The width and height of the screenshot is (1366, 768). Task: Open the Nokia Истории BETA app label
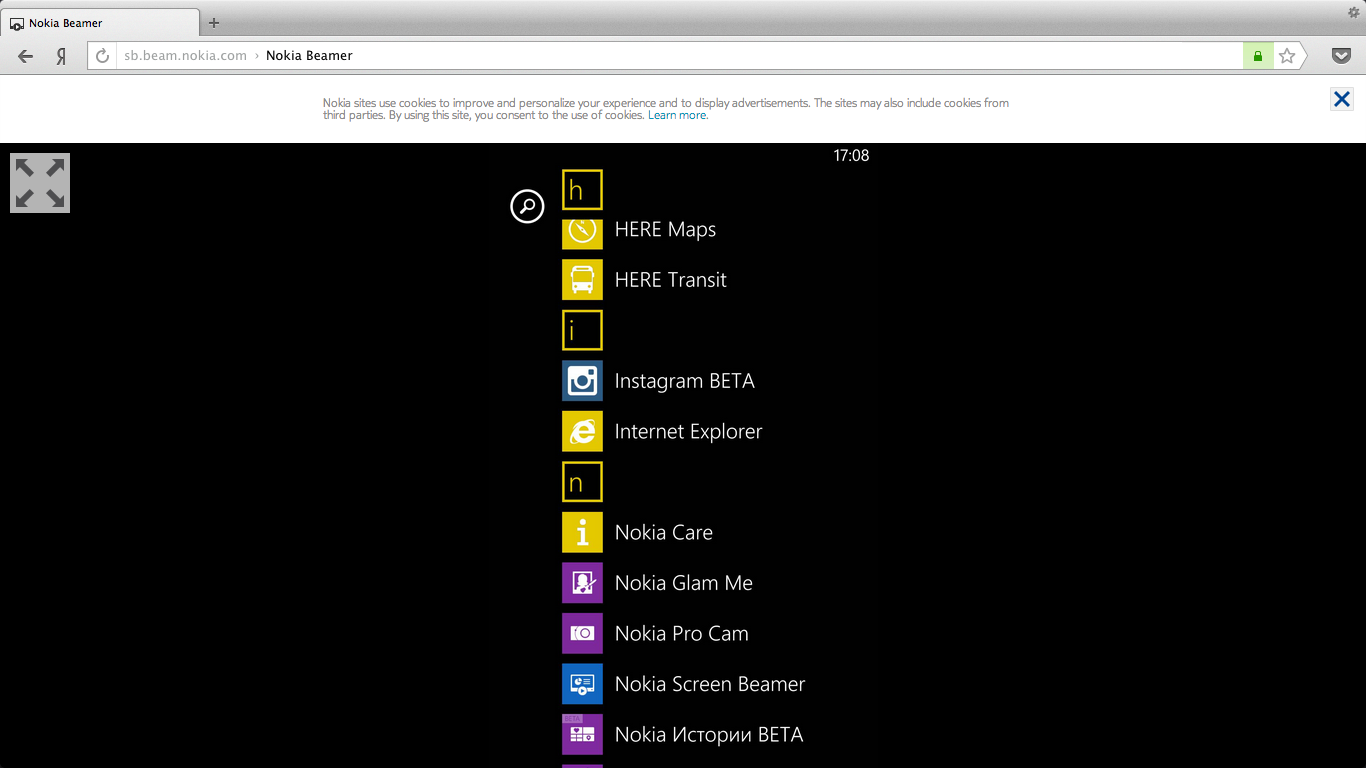[x=708, y=735]
